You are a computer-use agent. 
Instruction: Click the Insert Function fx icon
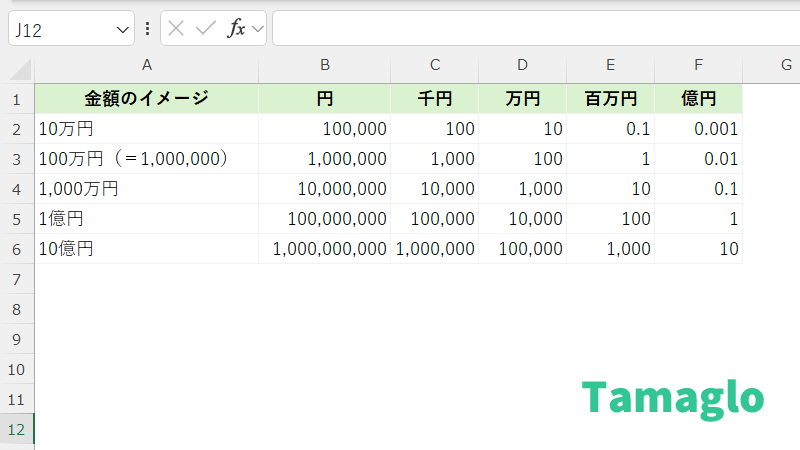tap(236, 28)
